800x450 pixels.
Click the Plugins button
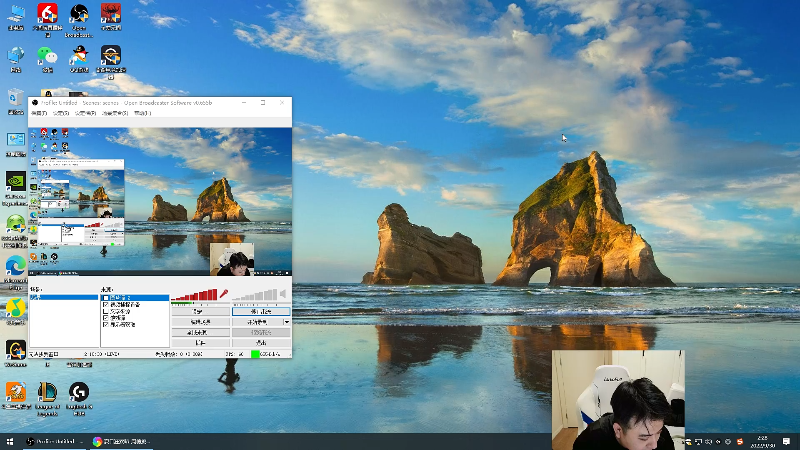click(x=201, y=343)
